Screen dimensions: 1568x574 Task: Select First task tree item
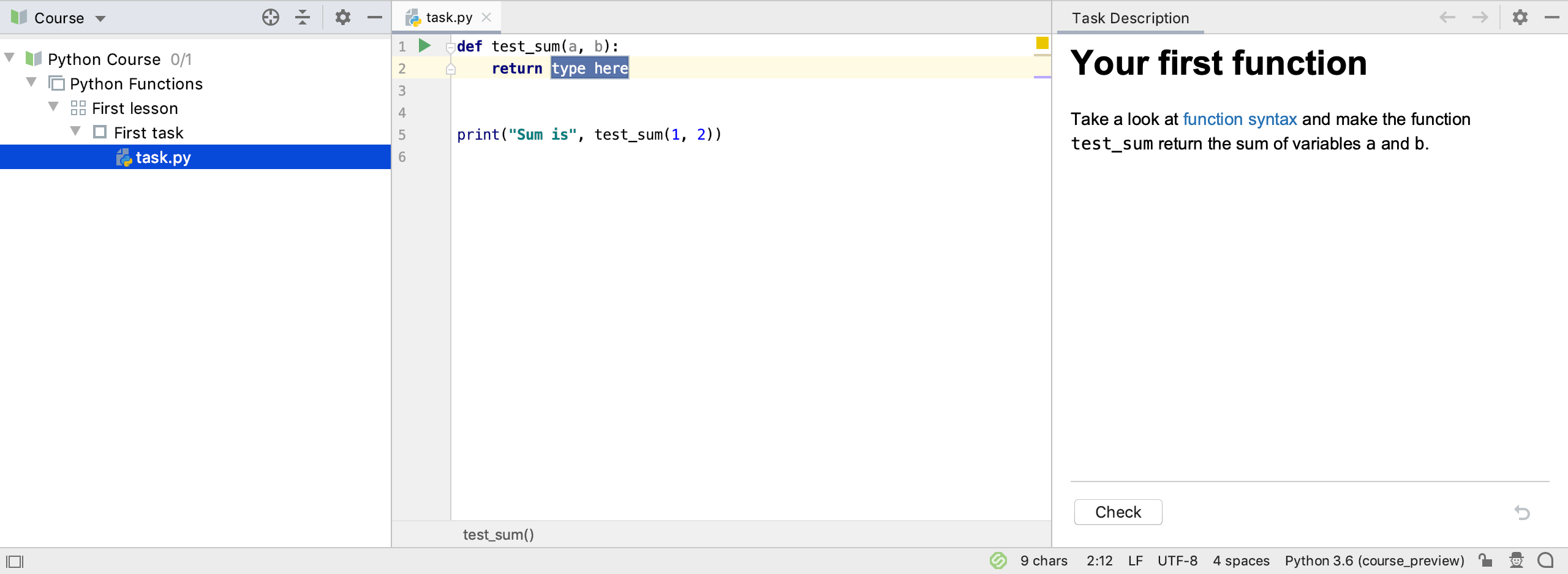coord(148,133)
